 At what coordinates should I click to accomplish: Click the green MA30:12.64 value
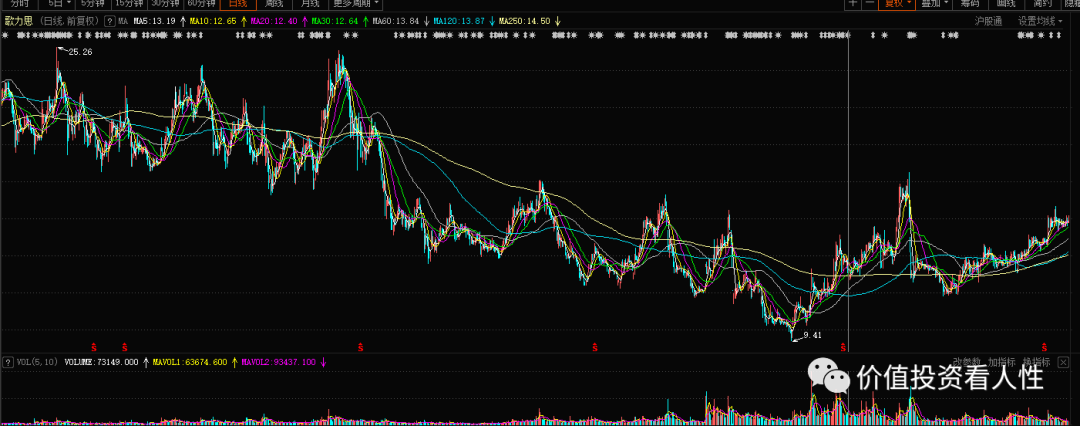tap(335, 21)
